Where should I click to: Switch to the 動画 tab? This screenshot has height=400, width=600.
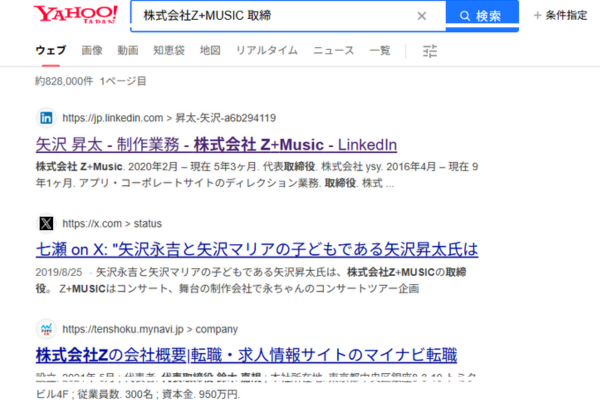tap(128, 50)
